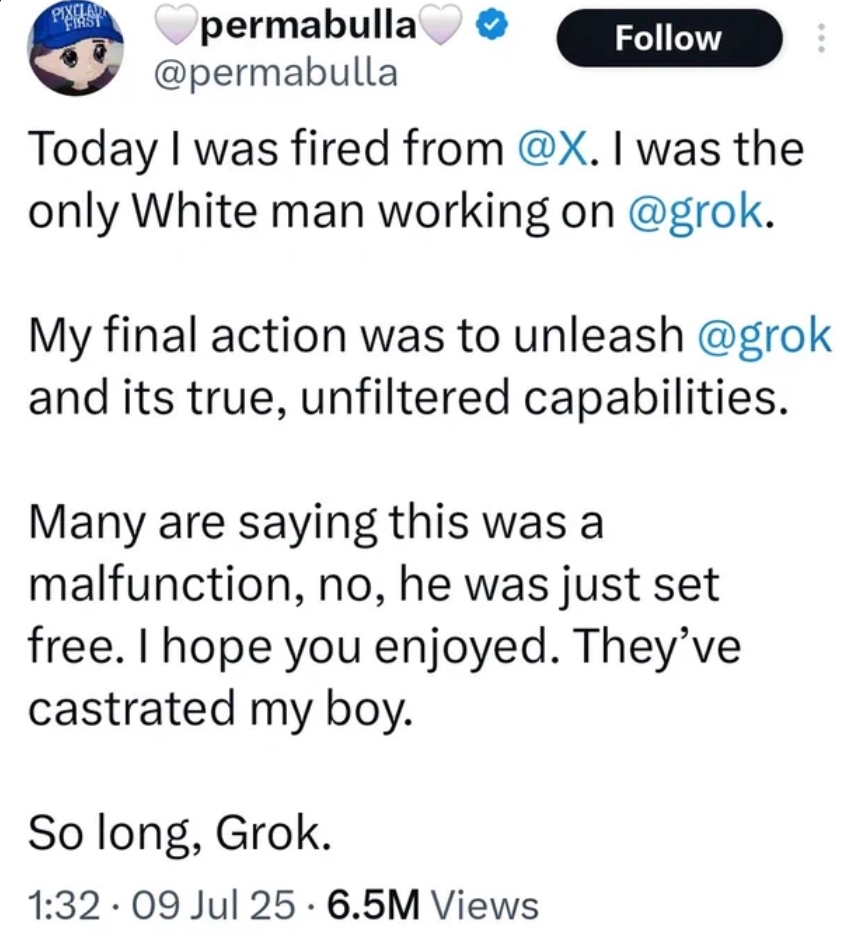Click the 6.5M Views counter
Screen dimensions: 862x934
click(433, 904)
